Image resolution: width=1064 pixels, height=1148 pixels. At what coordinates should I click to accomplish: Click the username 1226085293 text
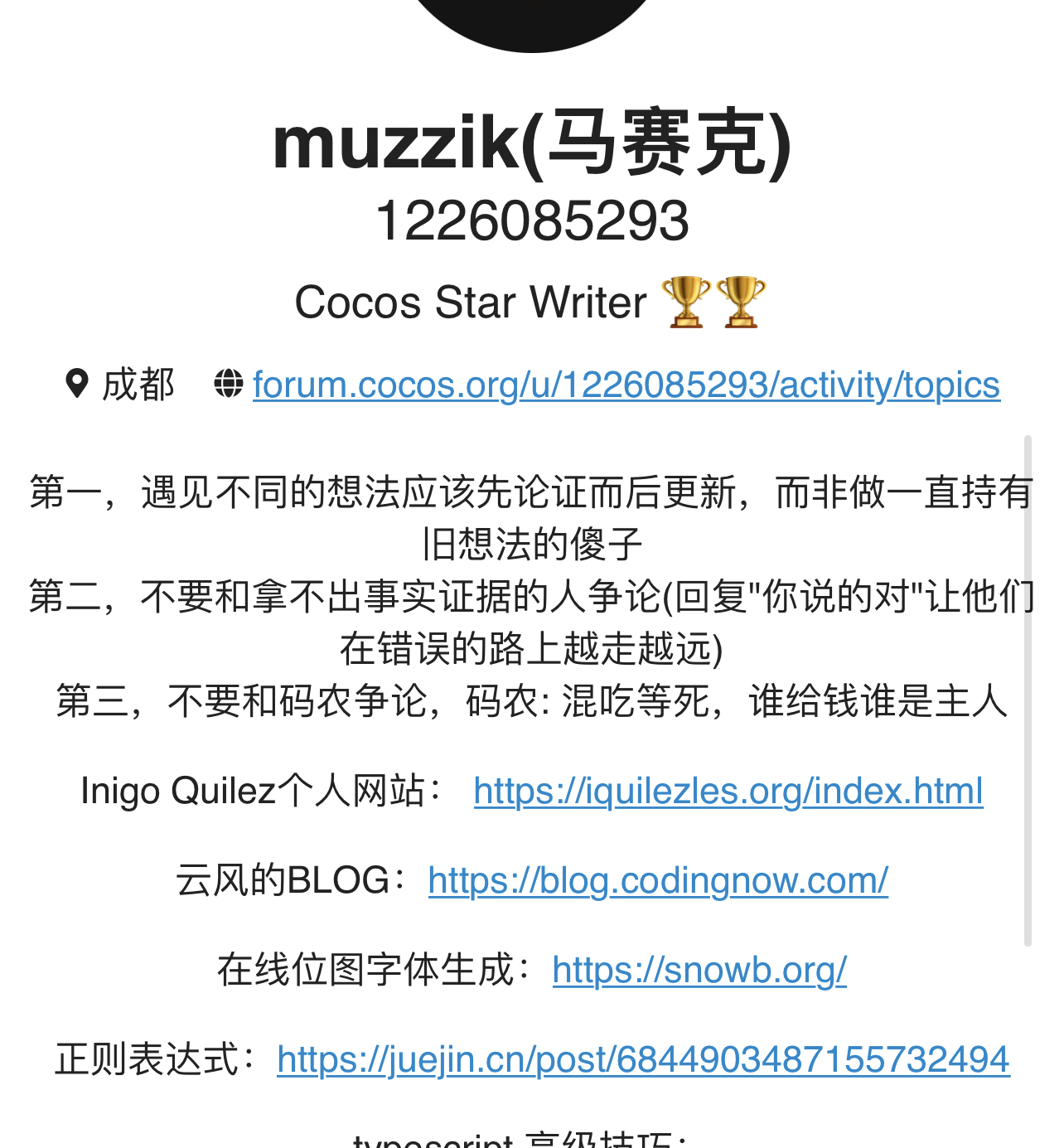tap(532, 221)
